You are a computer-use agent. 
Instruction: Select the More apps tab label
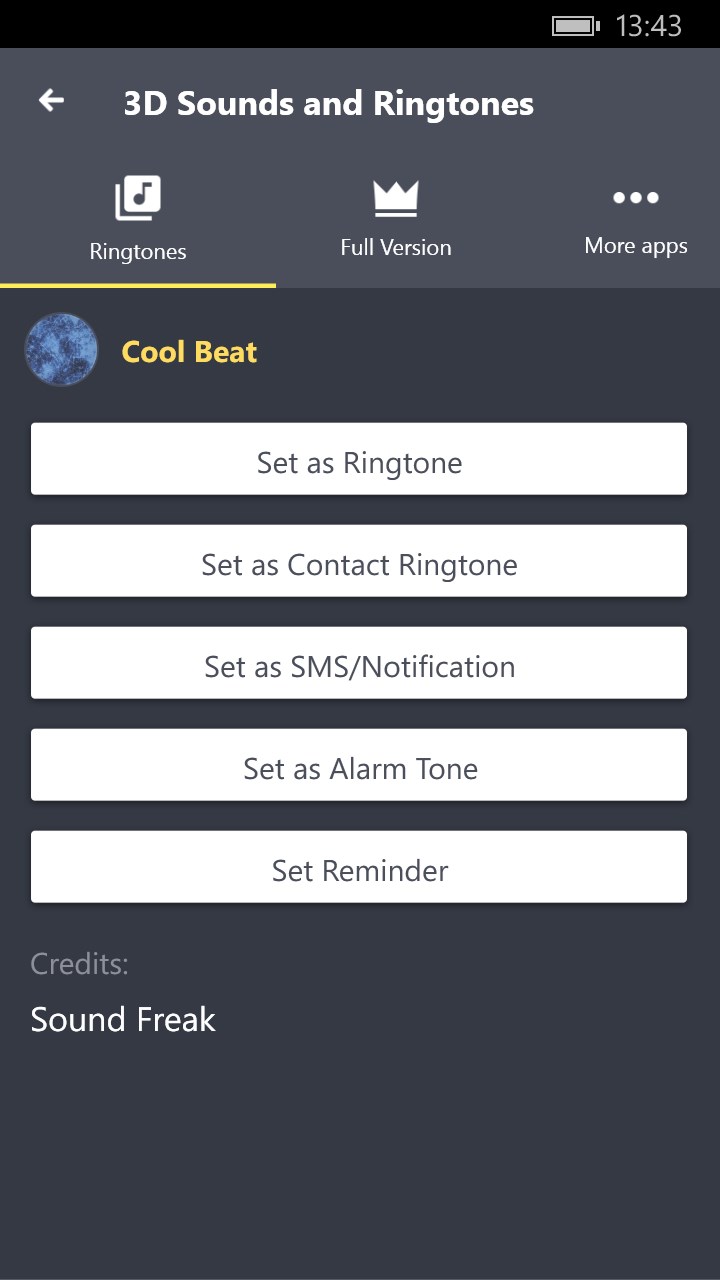[x=636, y=246]
